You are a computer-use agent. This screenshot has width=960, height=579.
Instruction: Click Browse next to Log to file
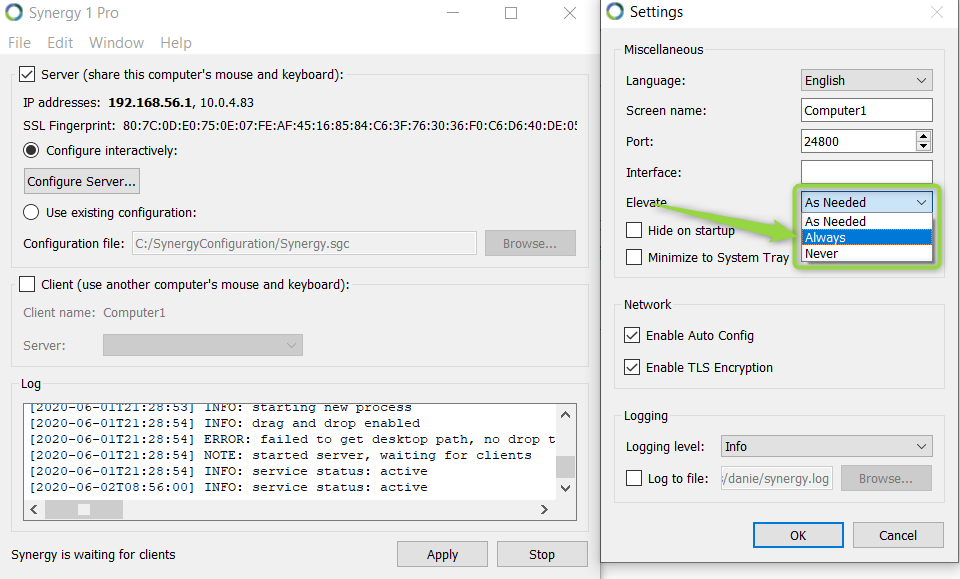coord(886,478)
